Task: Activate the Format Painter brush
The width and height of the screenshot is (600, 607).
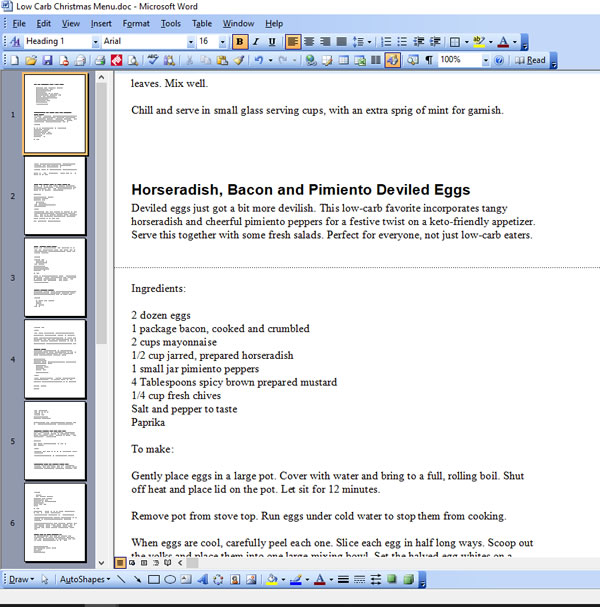Action: click(238, 60)
